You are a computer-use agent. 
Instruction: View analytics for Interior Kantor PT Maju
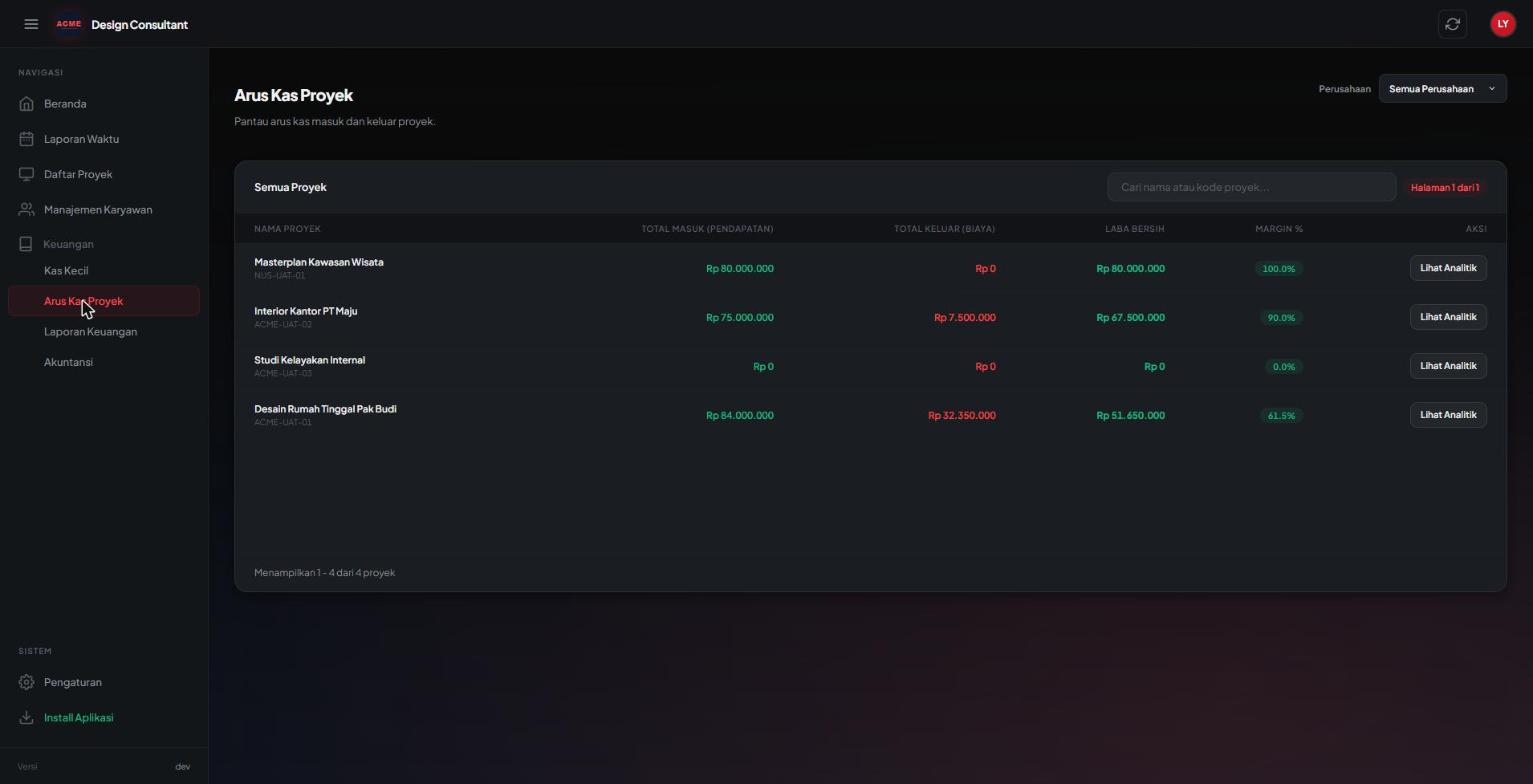tap(1448, 317)
